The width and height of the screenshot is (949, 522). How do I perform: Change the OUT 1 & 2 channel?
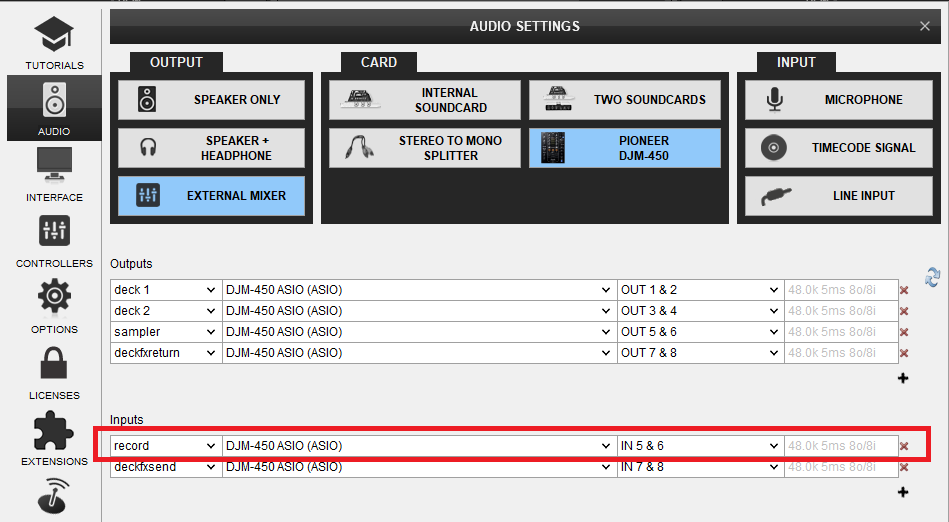(x=700, y=290)
